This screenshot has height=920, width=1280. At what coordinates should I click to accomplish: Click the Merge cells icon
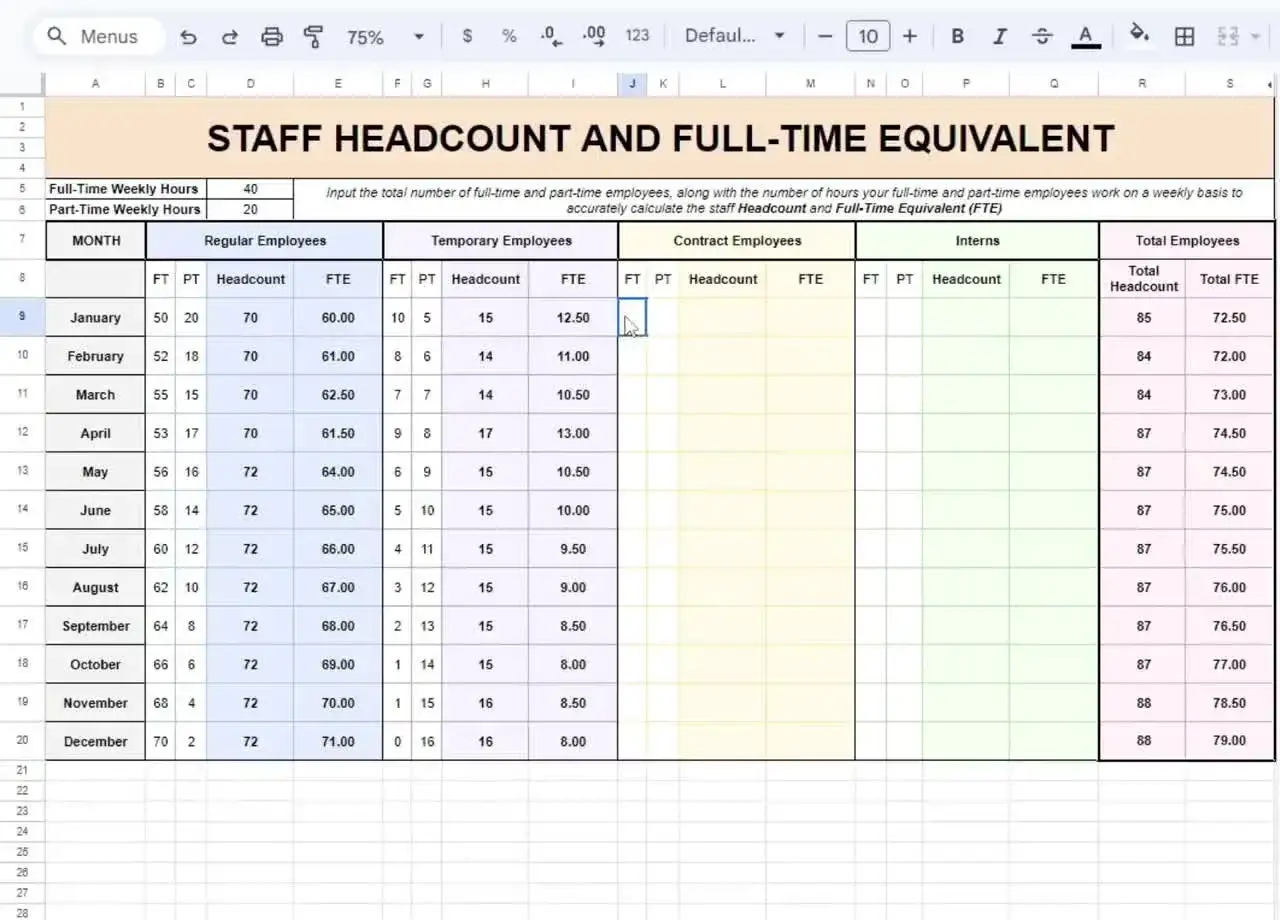(1228, 37)
